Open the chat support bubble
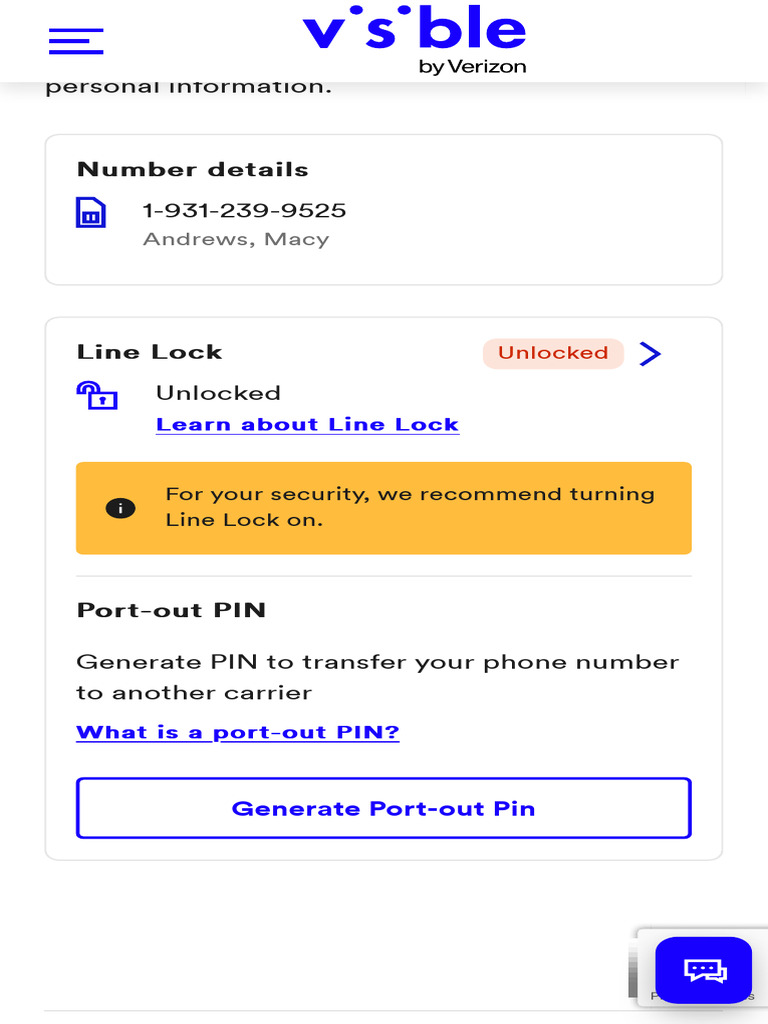768x1024 pixels. coord(703,970)
